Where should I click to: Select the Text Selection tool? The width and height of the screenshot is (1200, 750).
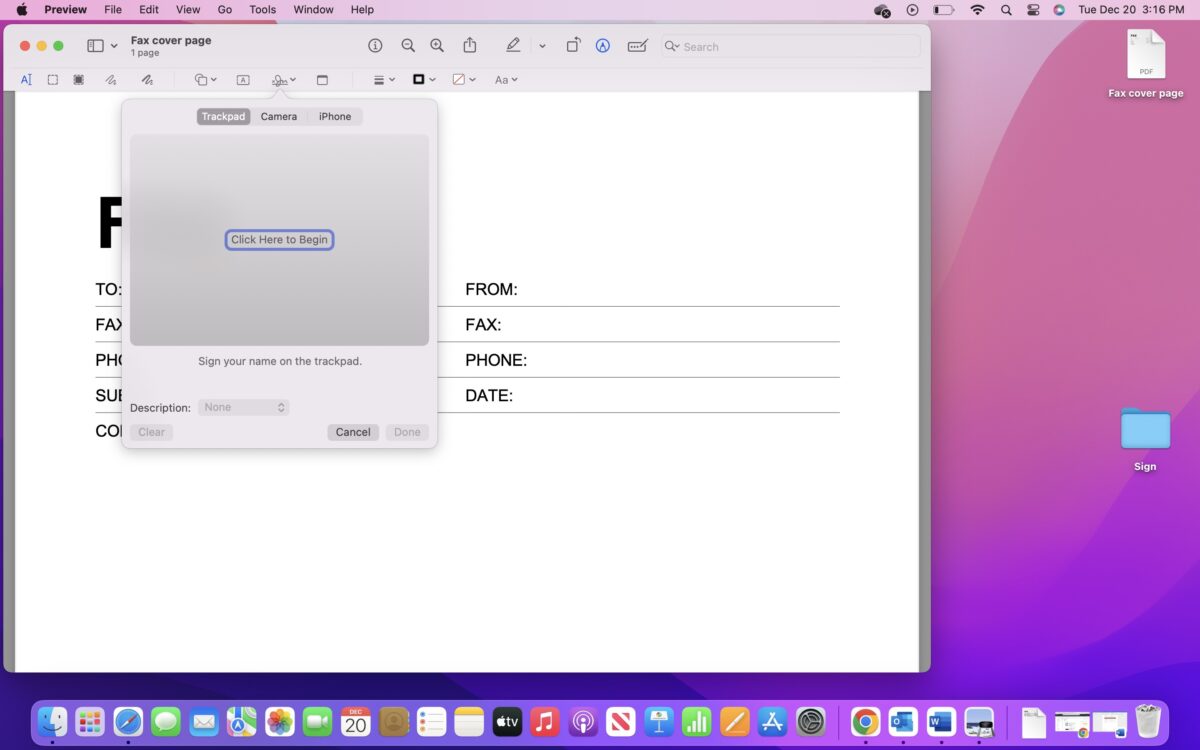(x=26, y=80)
